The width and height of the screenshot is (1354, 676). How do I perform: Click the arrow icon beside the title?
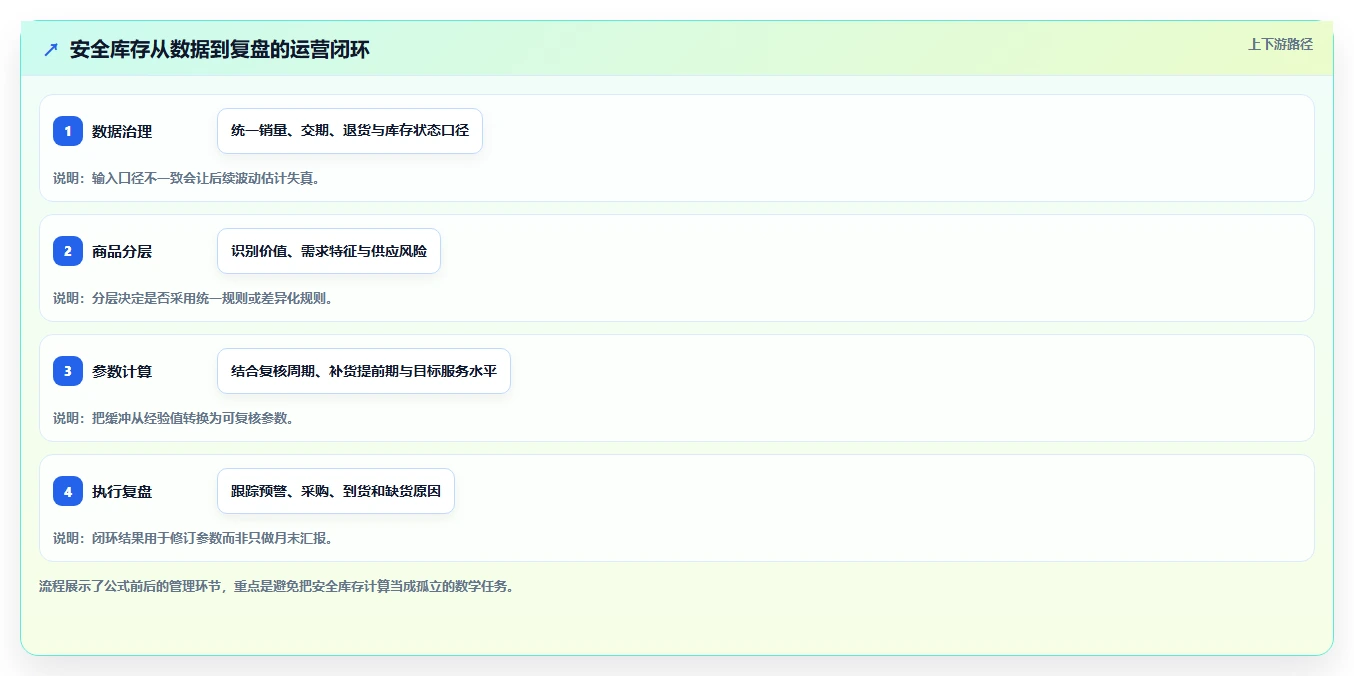[x=51, y=49]
